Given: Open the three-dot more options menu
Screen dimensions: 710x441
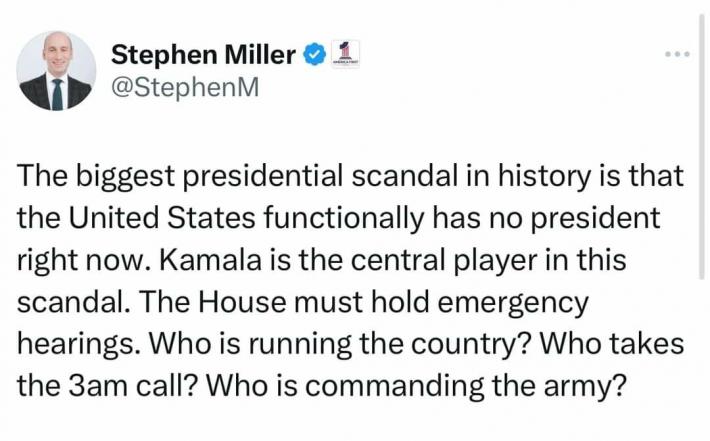Looking at the screenshot, I should pos(678,54).
